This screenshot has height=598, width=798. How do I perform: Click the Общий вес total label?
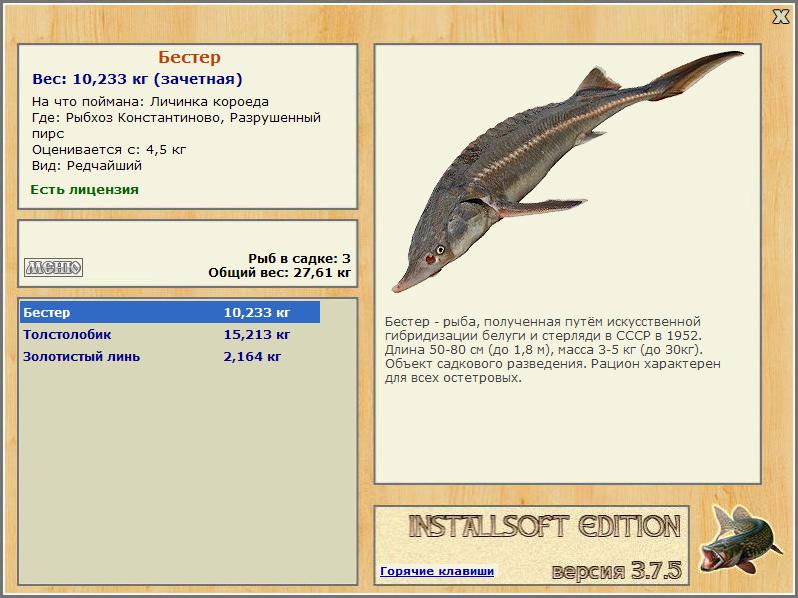pyautogui.click(x=279, y=273)
